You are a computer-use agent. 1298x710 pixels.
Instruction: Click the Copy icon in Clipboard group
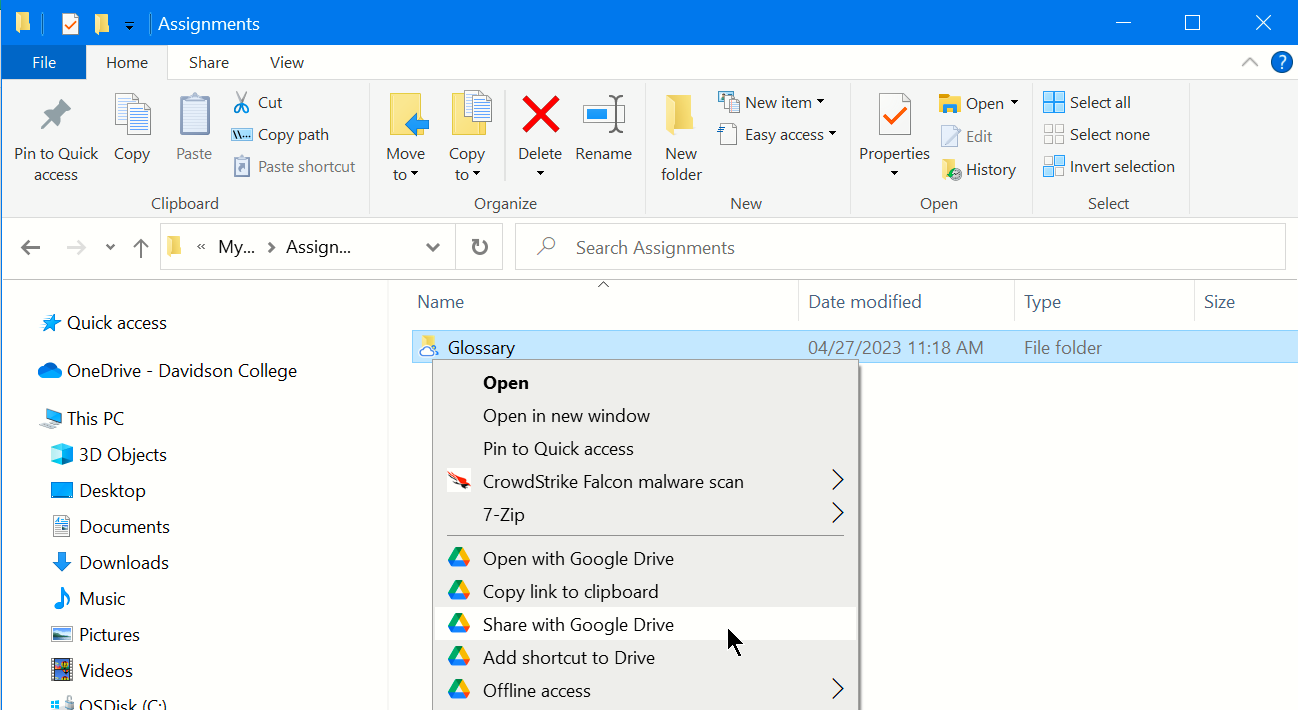[132, 117]
